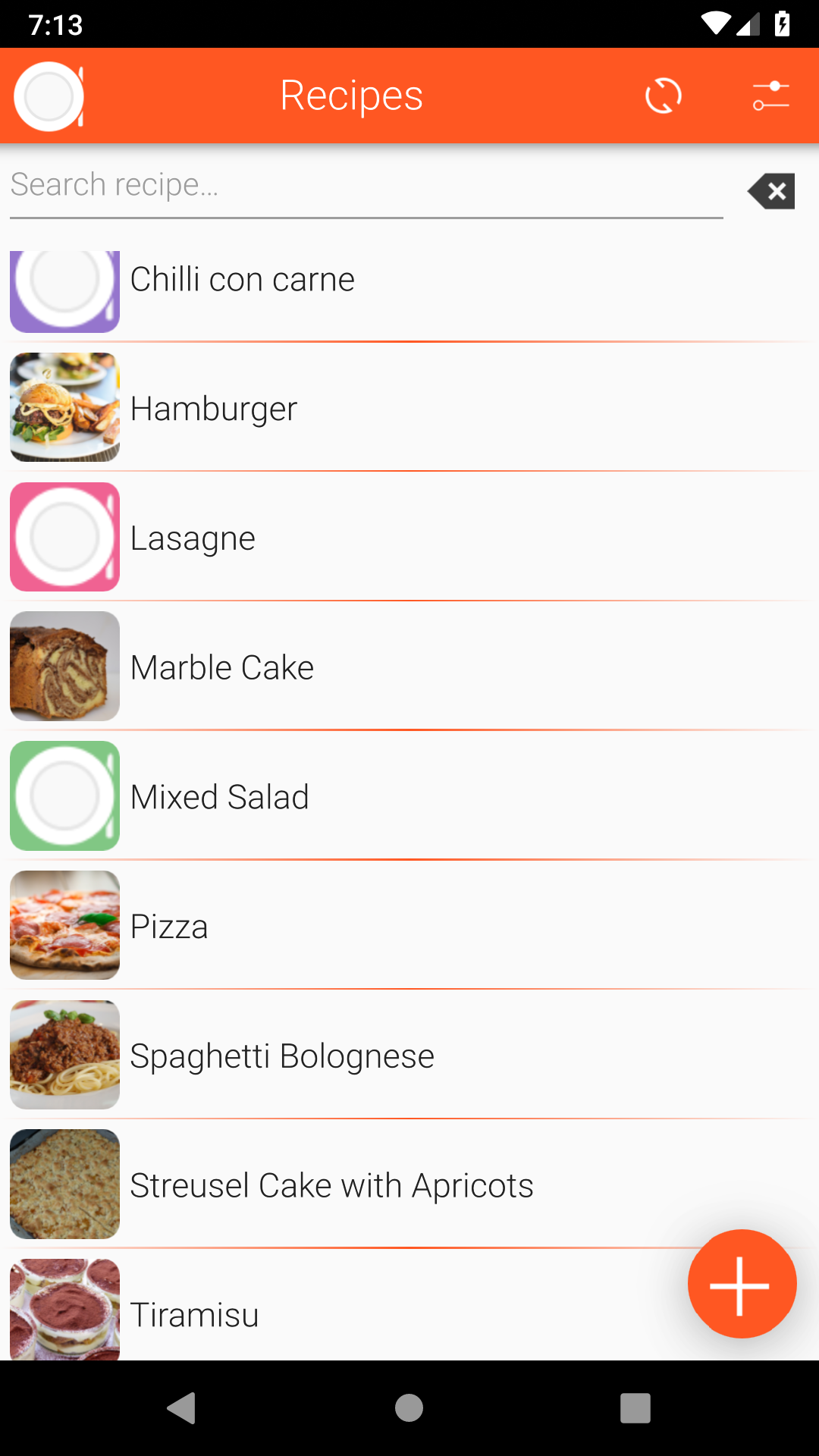The height and width of the screenshot is (1456, 819).
Task: Clear search with the backspace icon
Action: [x=771, y=190]
